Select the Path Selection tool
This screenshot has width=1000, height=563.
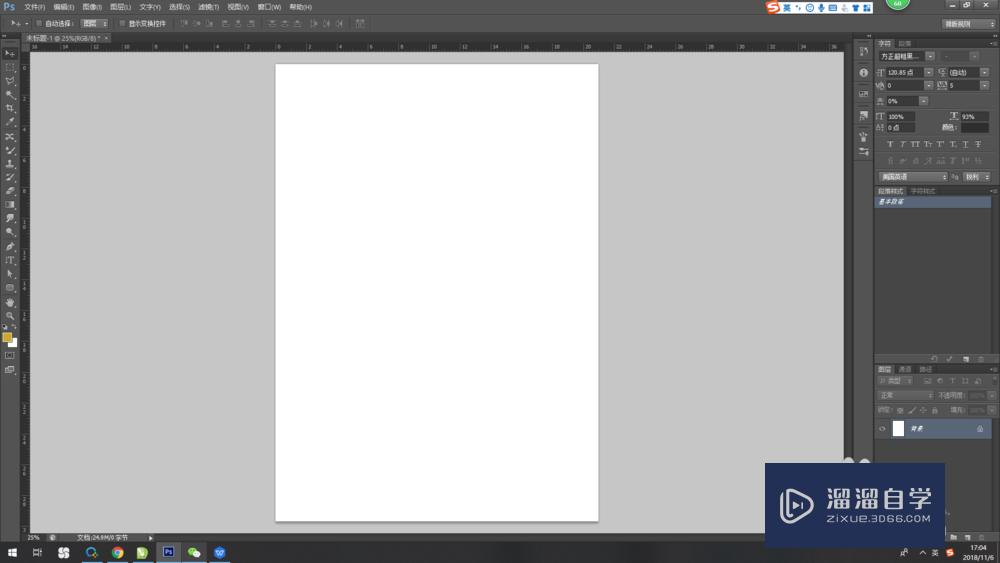tap(10, 274)
